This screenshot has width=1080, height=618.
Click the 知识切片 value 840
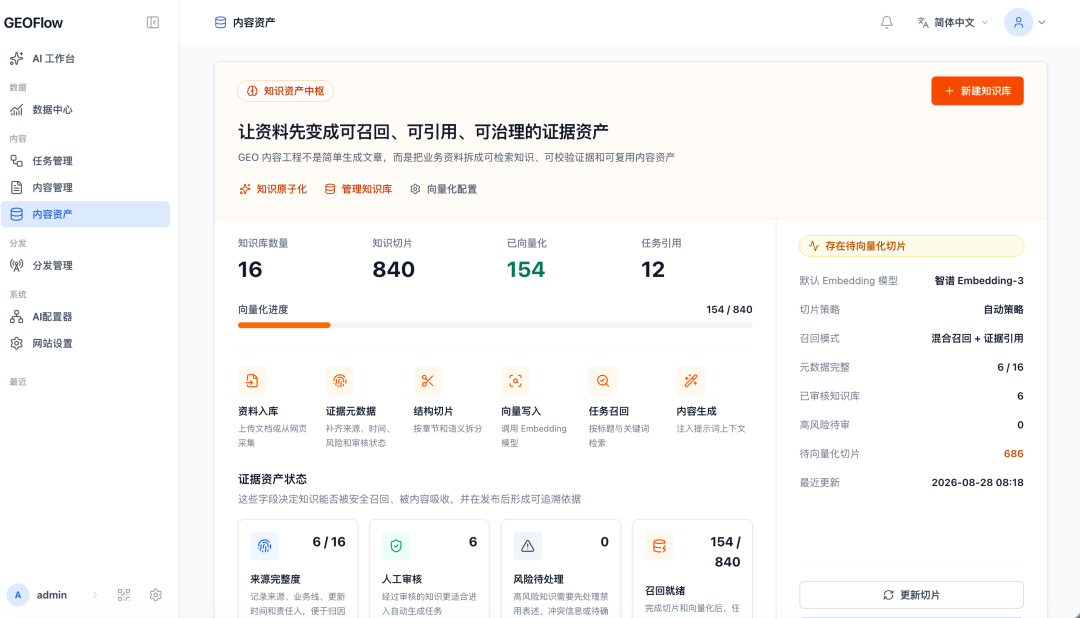393,269
